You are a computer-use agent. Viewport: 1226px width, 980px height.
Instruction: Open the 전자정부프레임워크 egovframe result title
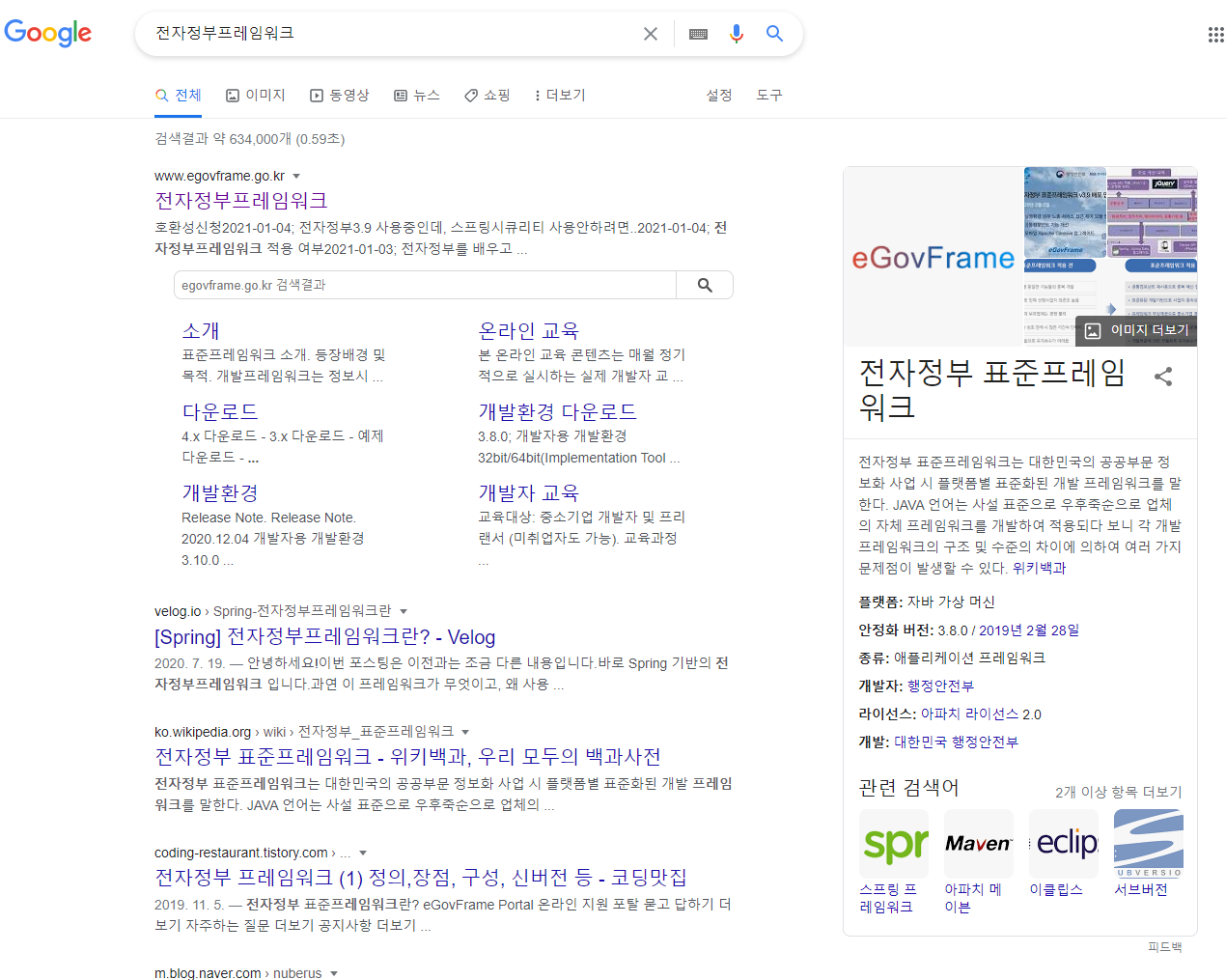point(241,201)
